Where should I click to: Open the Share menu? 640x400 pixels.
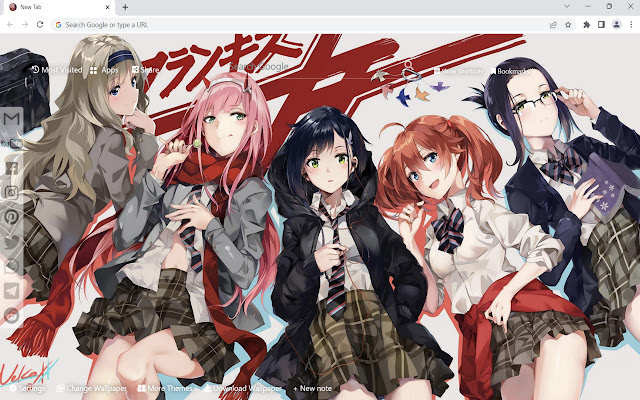tap(146, 70)
